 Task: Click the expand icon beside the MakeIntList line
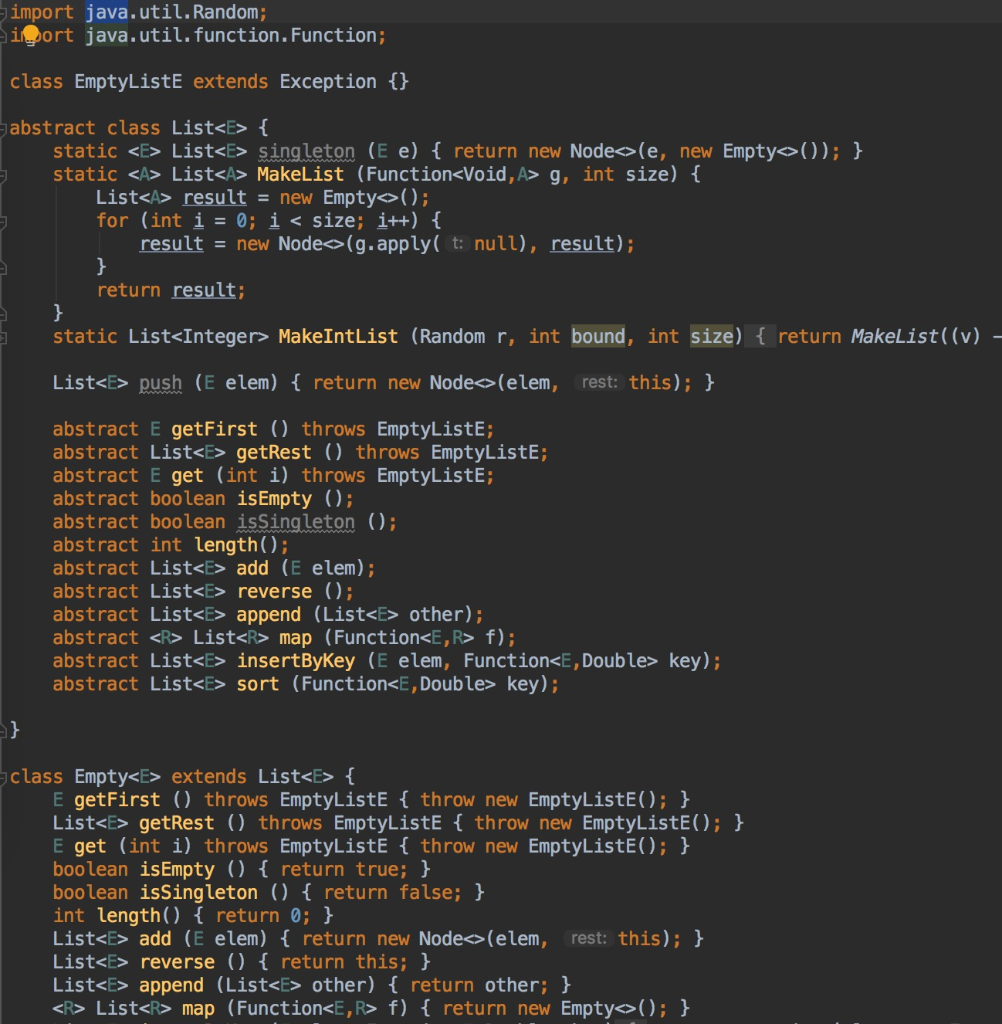[4, 336]
